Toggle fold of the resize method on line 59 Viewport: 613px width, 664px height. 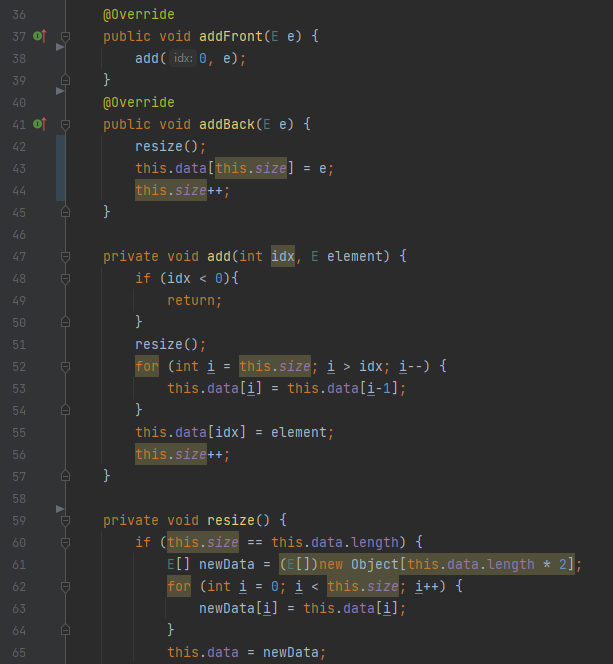pyautogui.click(x=65, y=520)
